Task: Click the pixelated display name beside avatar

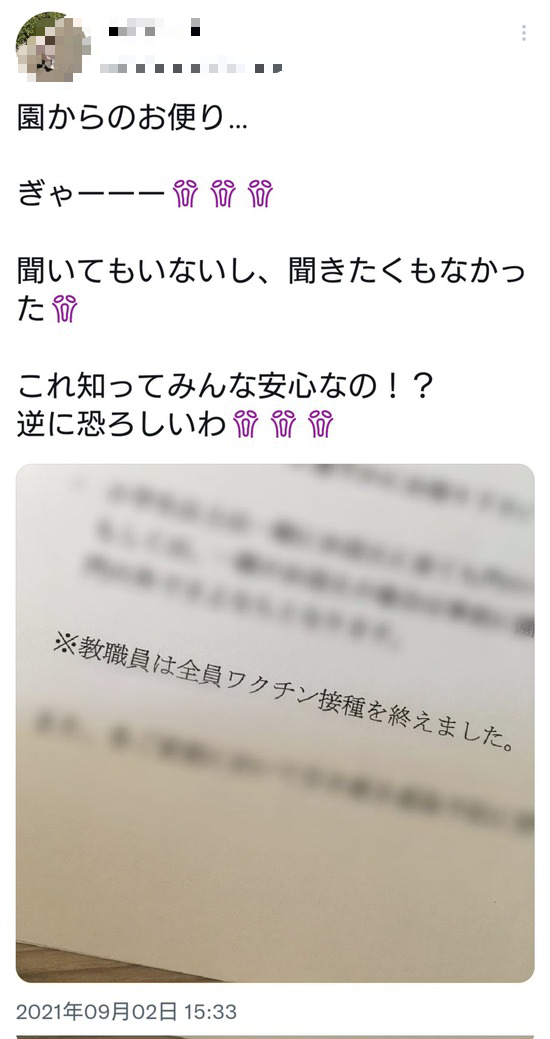Action: 154,30
